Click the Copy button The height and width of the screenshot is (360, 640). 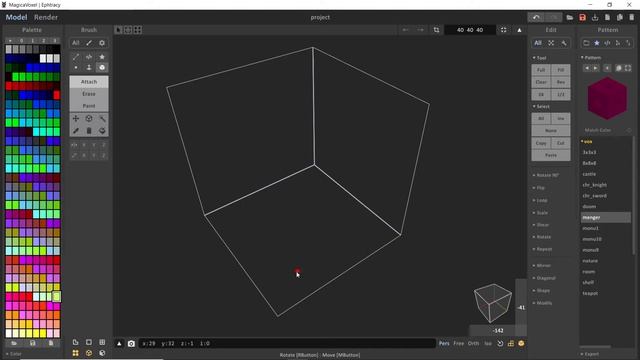(x=541, y=143)
